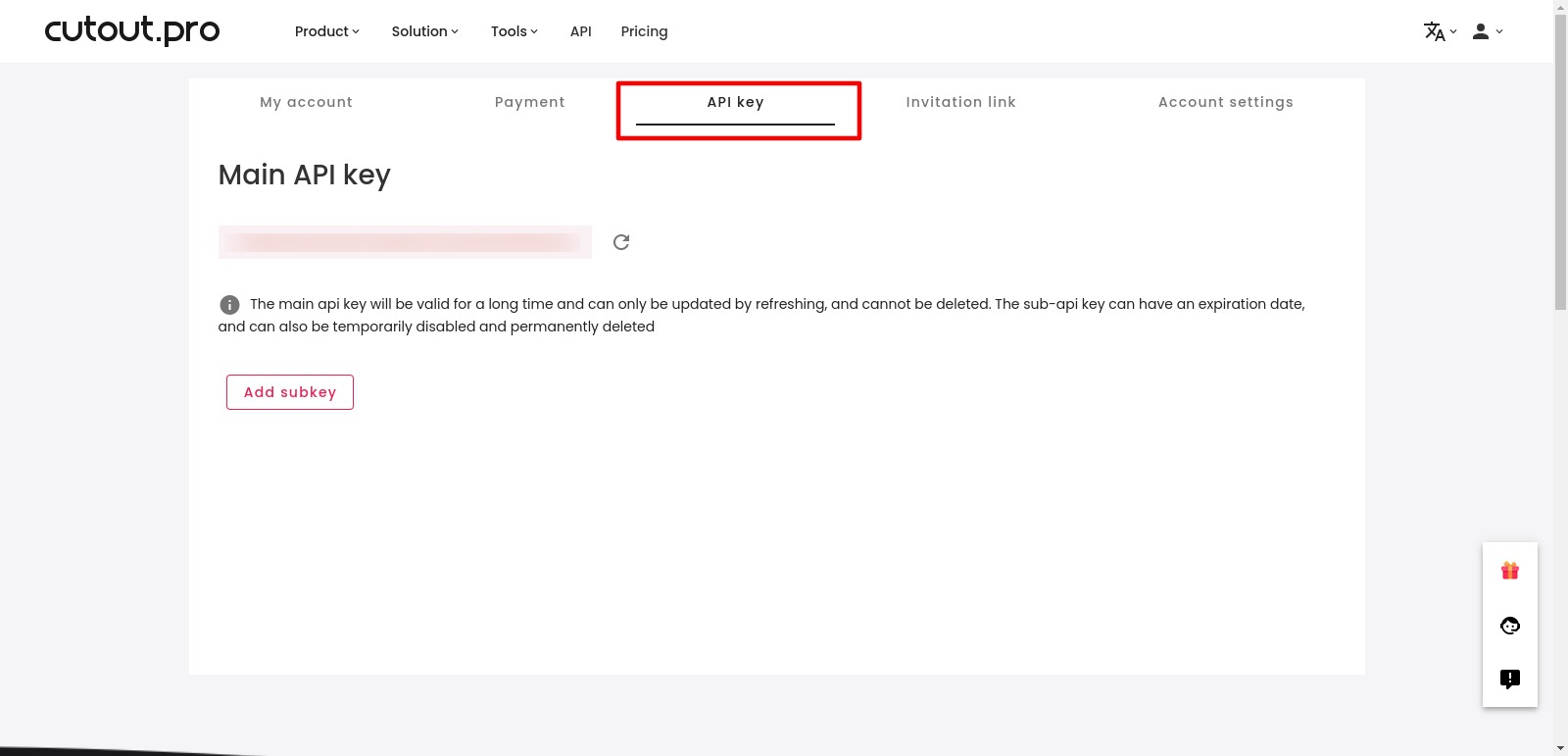Image resolution: width=1568 pixels, height=756 pixels.
Task: Open the API page in navbar
Action: [x=580, y=31]
